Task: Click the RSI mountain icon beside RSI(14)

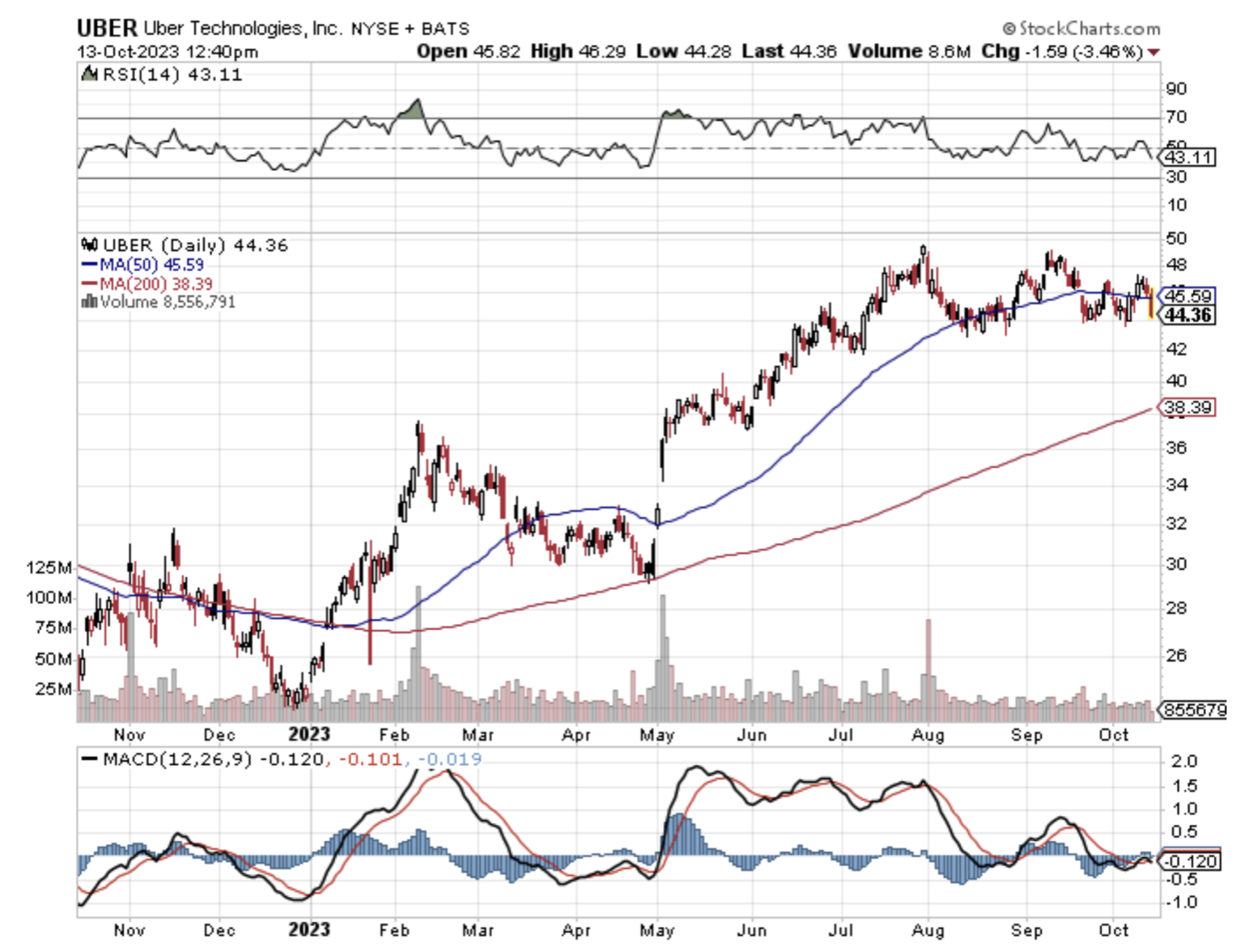Action: point(90,74)
